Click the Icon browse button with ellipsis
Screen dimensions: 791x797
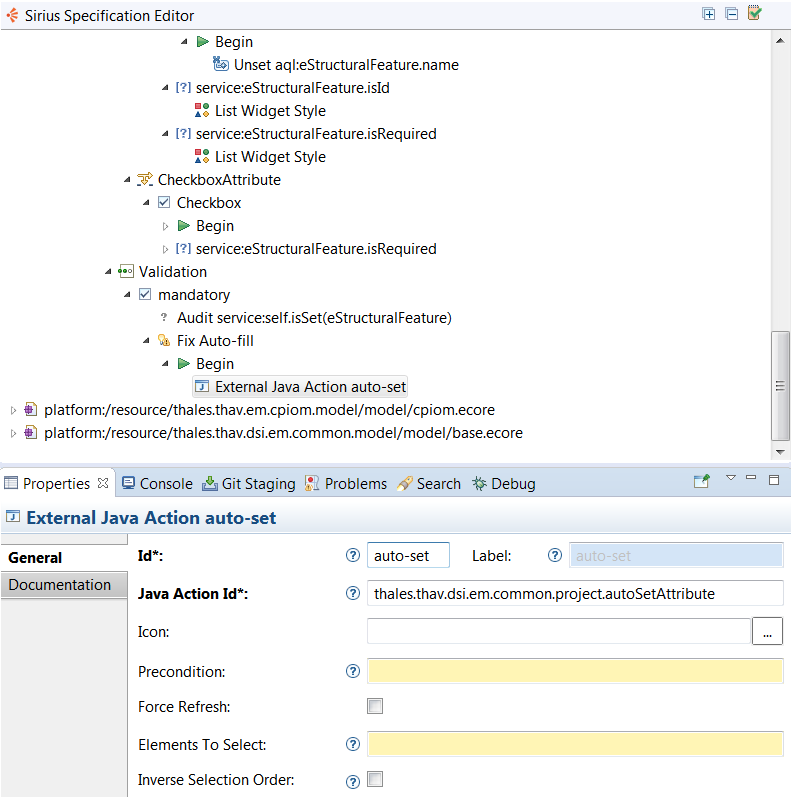[x=767, y=632]
